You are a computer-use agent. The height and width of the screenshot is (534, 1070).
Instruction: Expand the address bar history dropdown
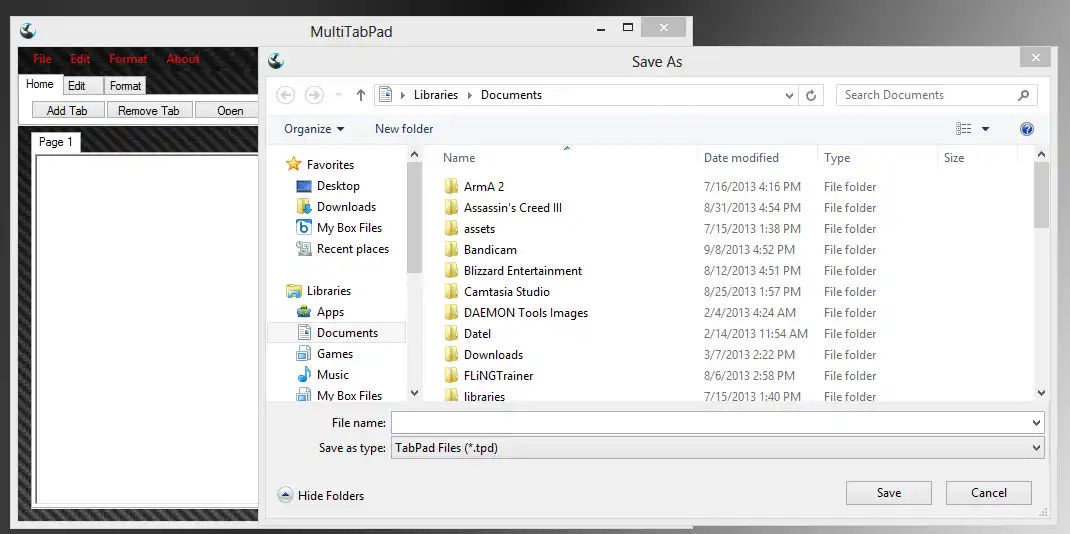coord(790,95)
